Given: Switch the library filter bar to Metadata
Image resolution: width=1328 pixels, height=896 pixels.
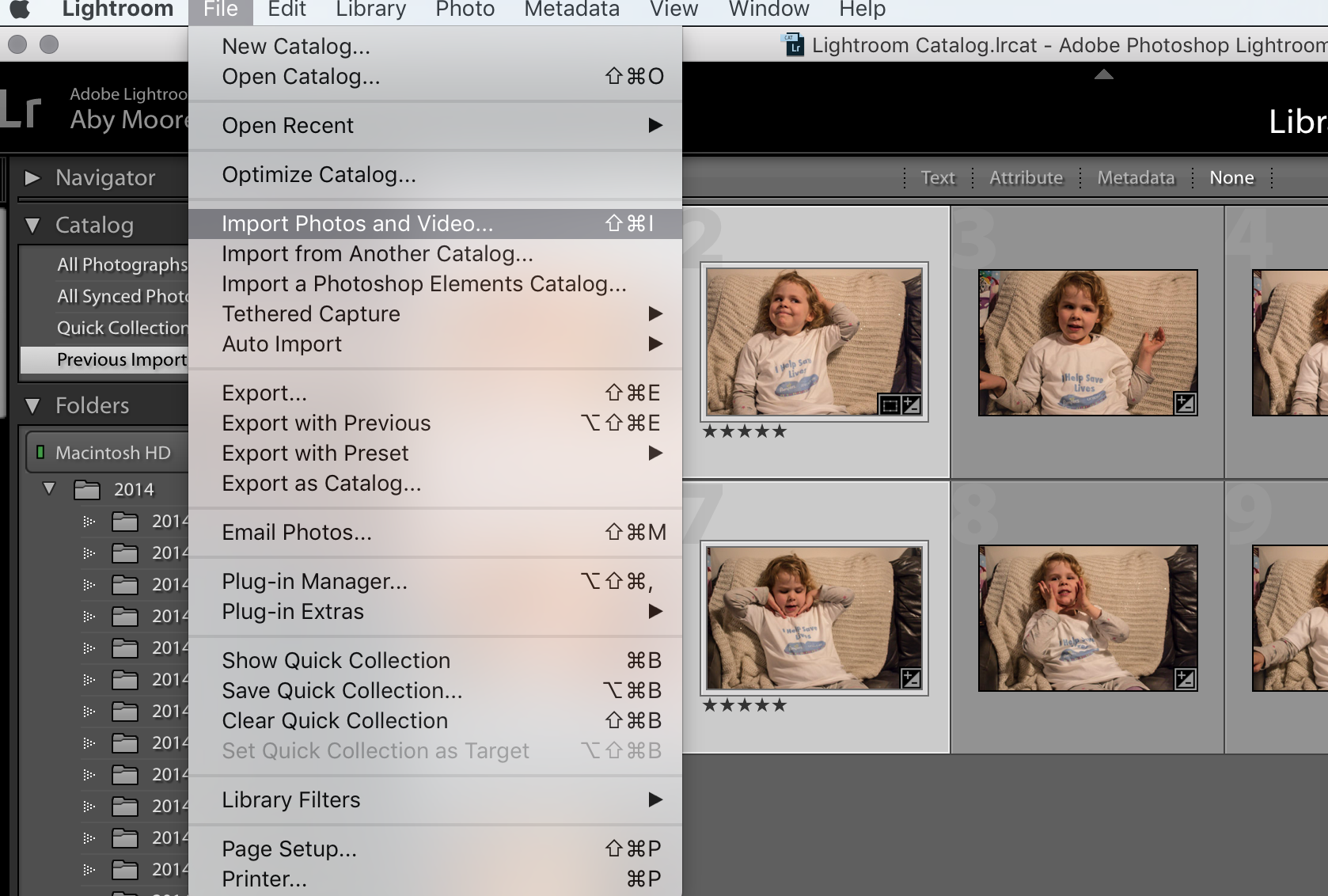Looking at the screenshot, I should tap(1136, 178).
